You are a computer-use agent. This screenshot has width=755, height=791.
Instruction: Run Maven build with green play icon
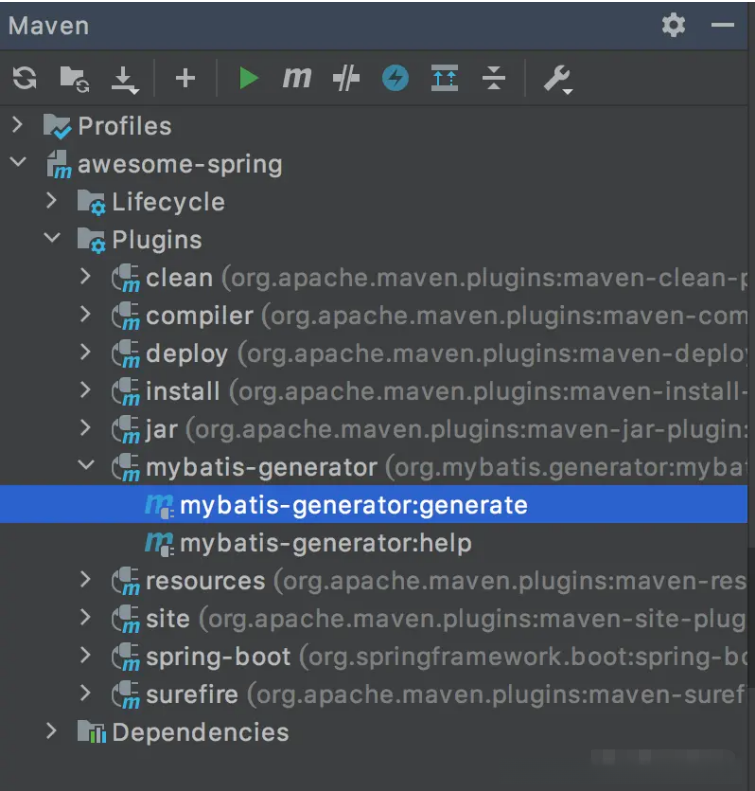pos(248,79)
